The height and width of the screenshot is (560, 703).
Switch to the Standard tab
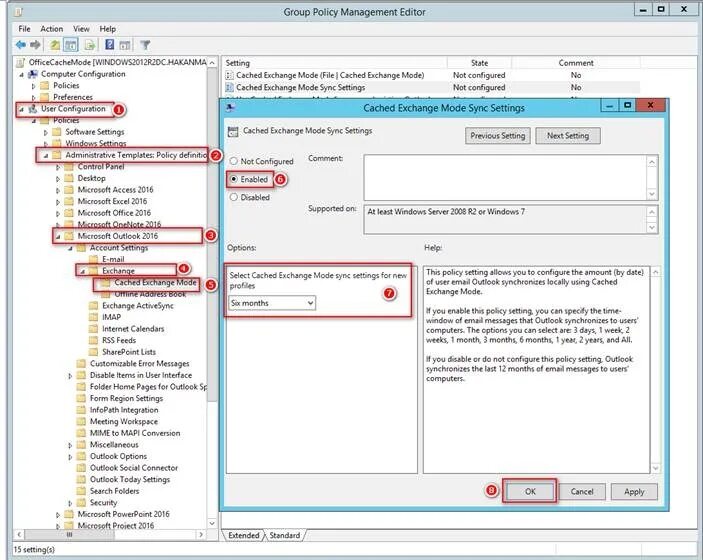(x=285, y=535)
